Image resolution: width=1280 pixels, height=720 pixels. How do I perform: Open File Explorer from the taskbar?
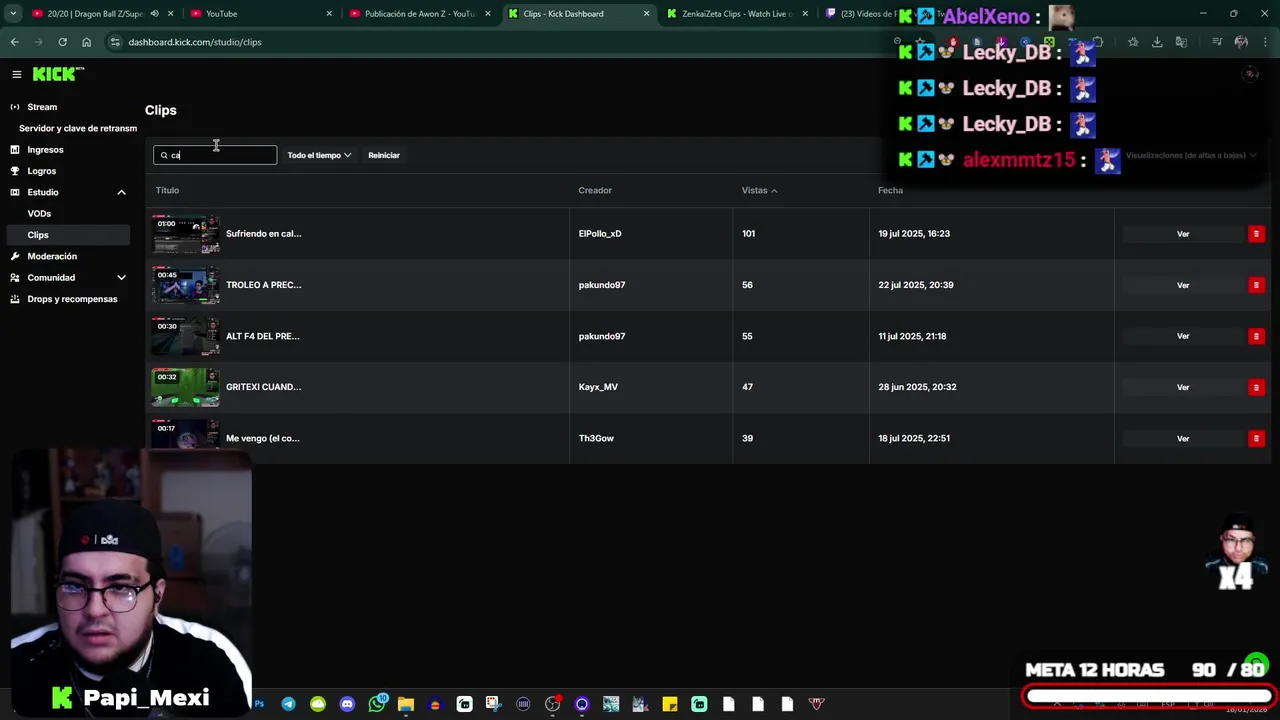tap(406, 704)
